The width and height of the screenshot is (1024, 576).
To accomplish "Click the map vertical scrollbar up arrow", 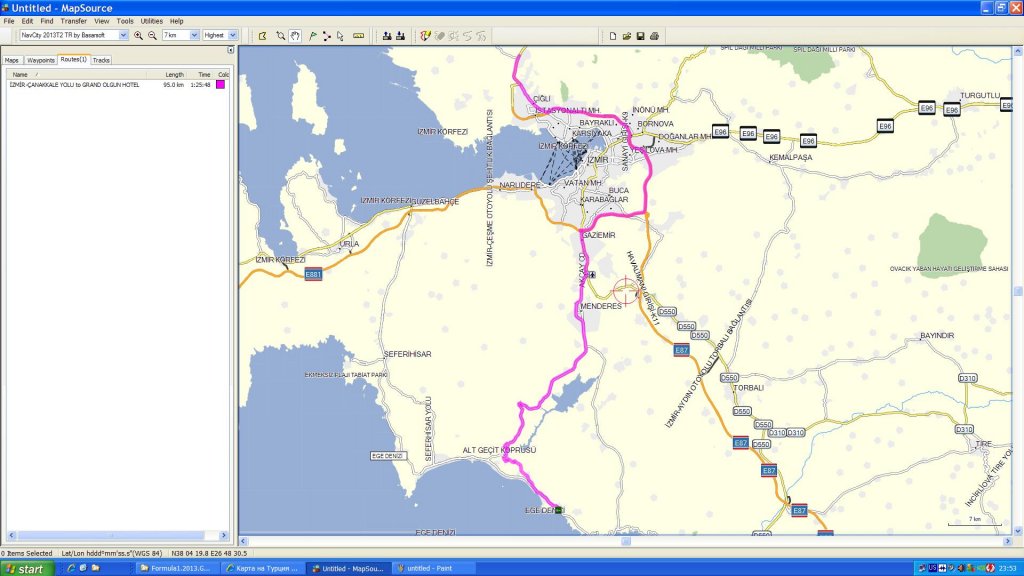I will click(1017, 50).
